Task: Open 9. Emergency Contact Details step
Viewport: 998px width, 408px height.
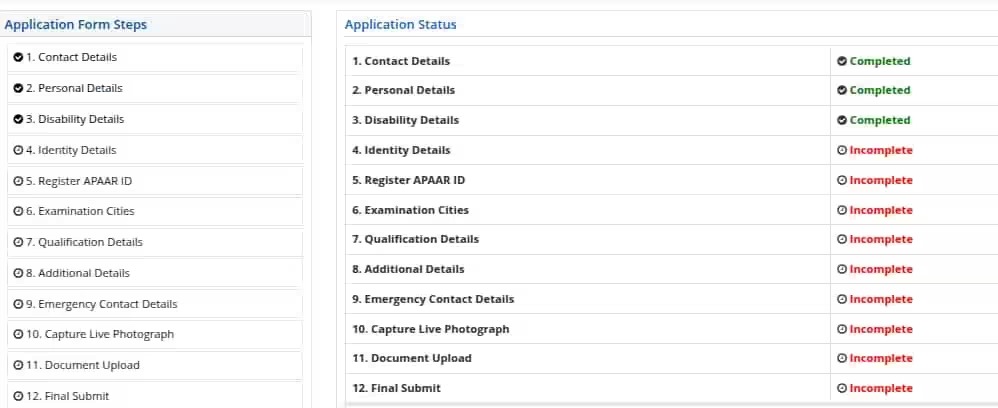Action: [x=155, y=304]
